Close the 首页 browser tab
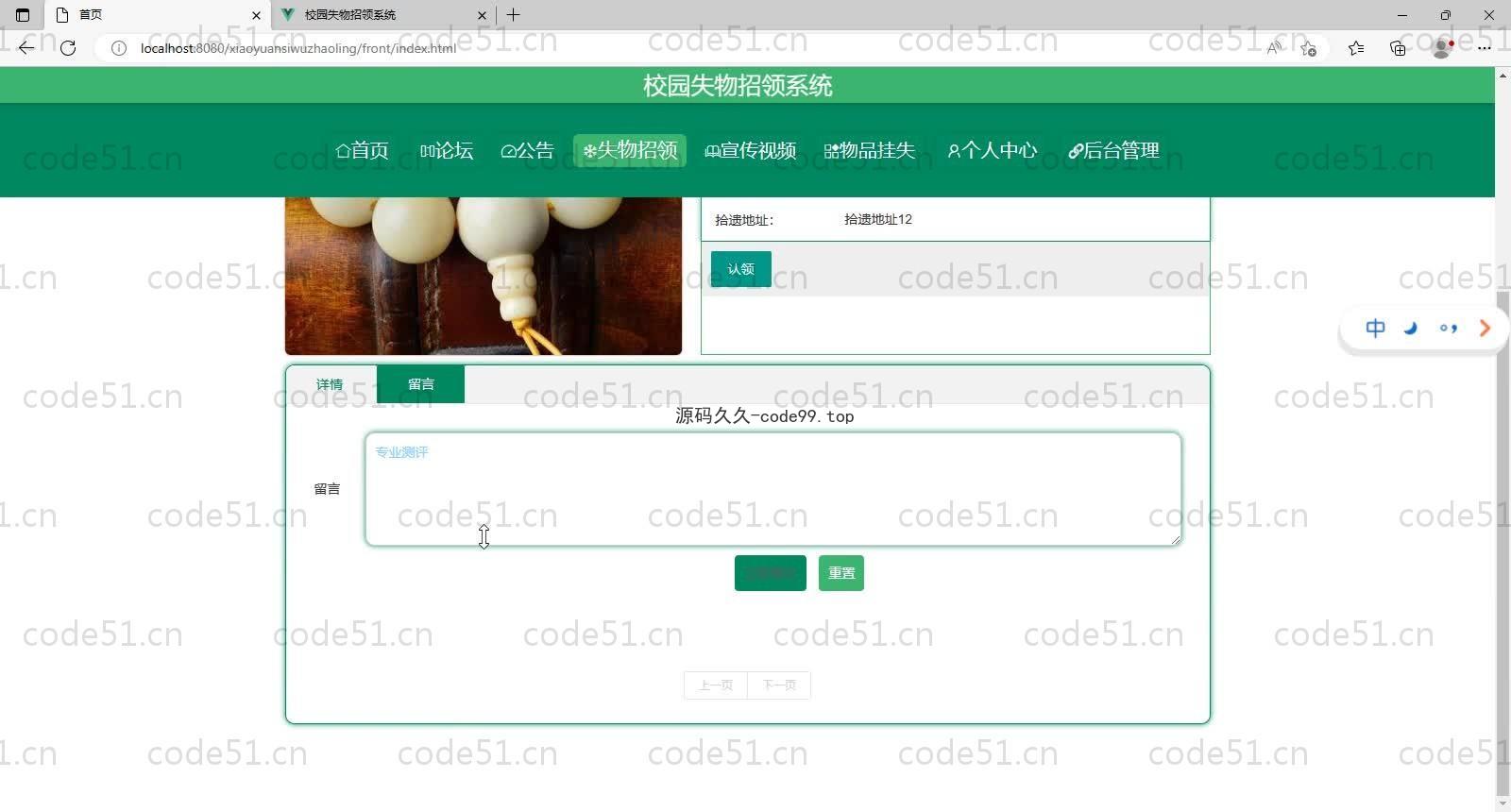The image size is (1511, 812). tap(256, 15)
